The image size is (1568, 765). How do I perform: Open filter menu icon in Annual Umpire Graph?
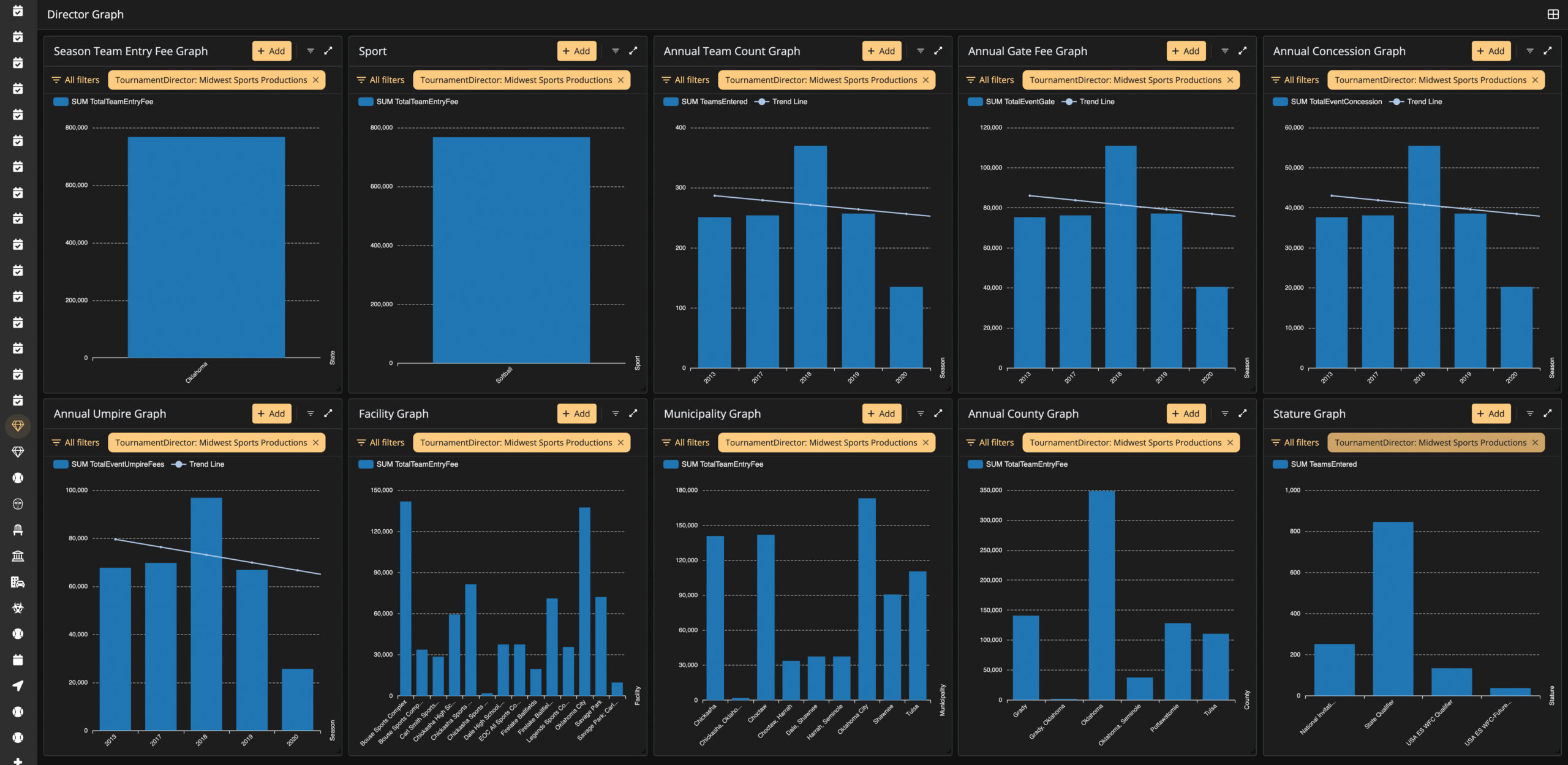[311, 413]
